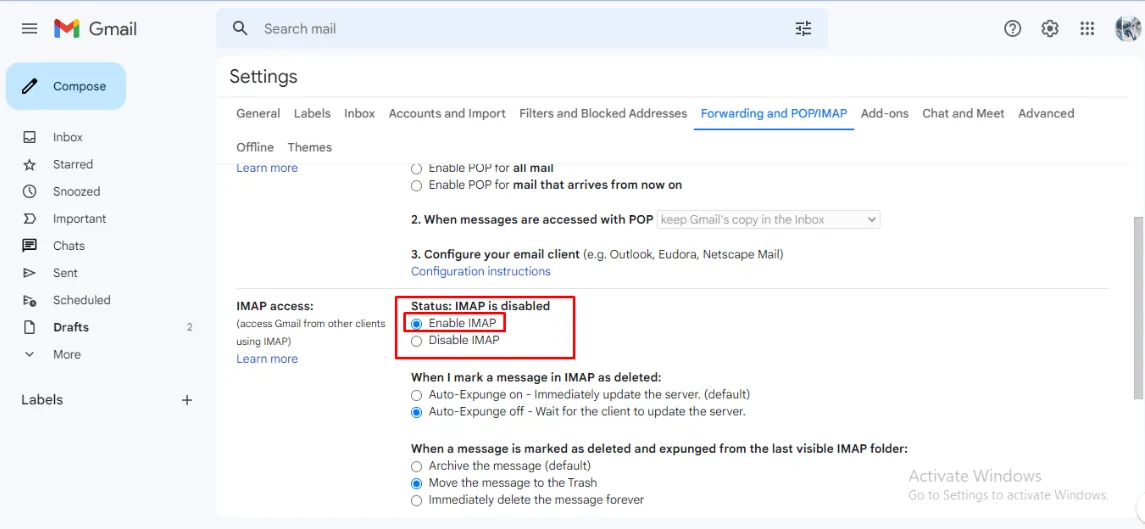This screenshot has height=529, width=1145.
Task: Select Archive the message option
Action: tap(417, 466)
